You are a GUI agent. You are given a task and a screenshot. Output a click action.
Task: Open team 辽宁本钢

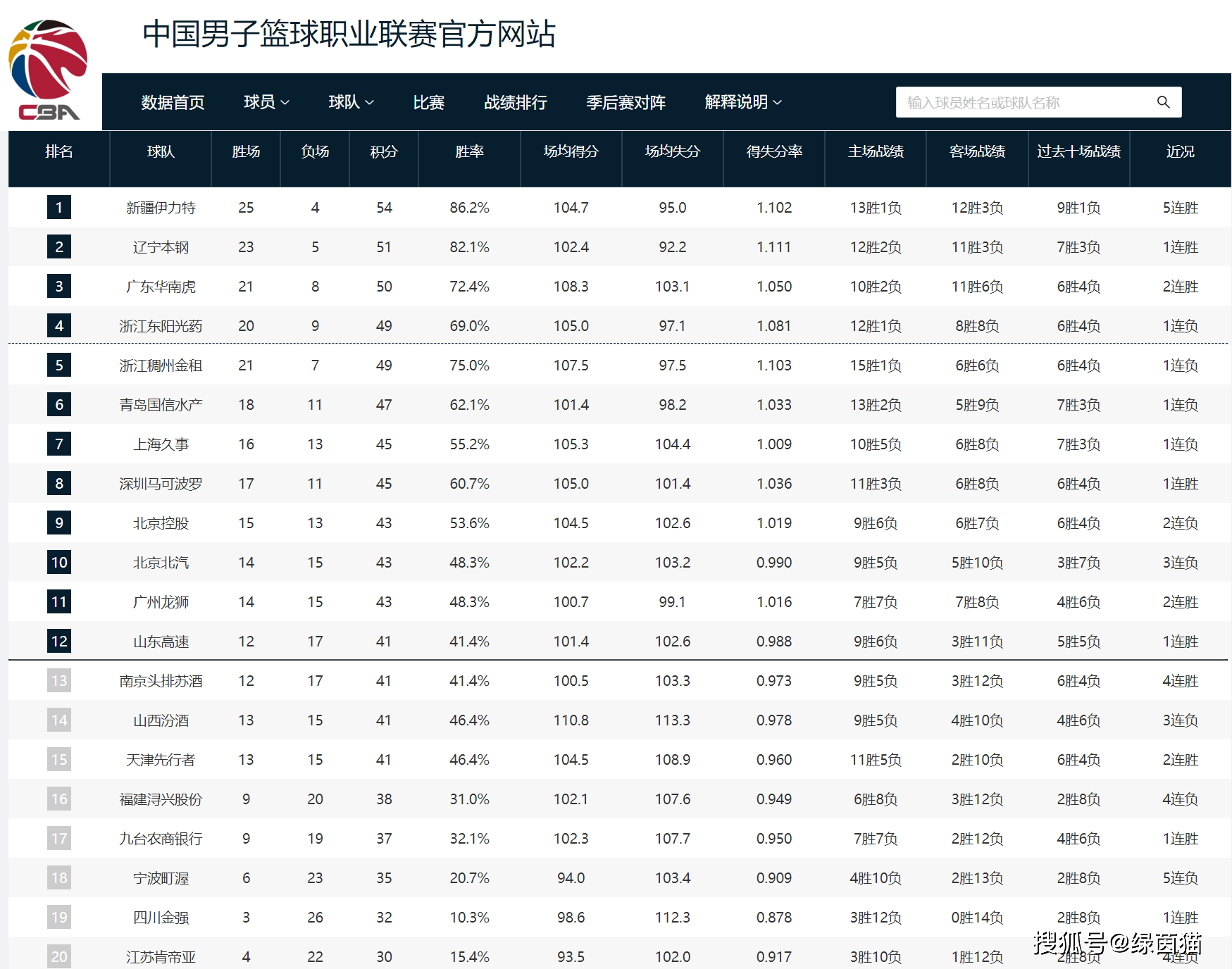point(161,247)
